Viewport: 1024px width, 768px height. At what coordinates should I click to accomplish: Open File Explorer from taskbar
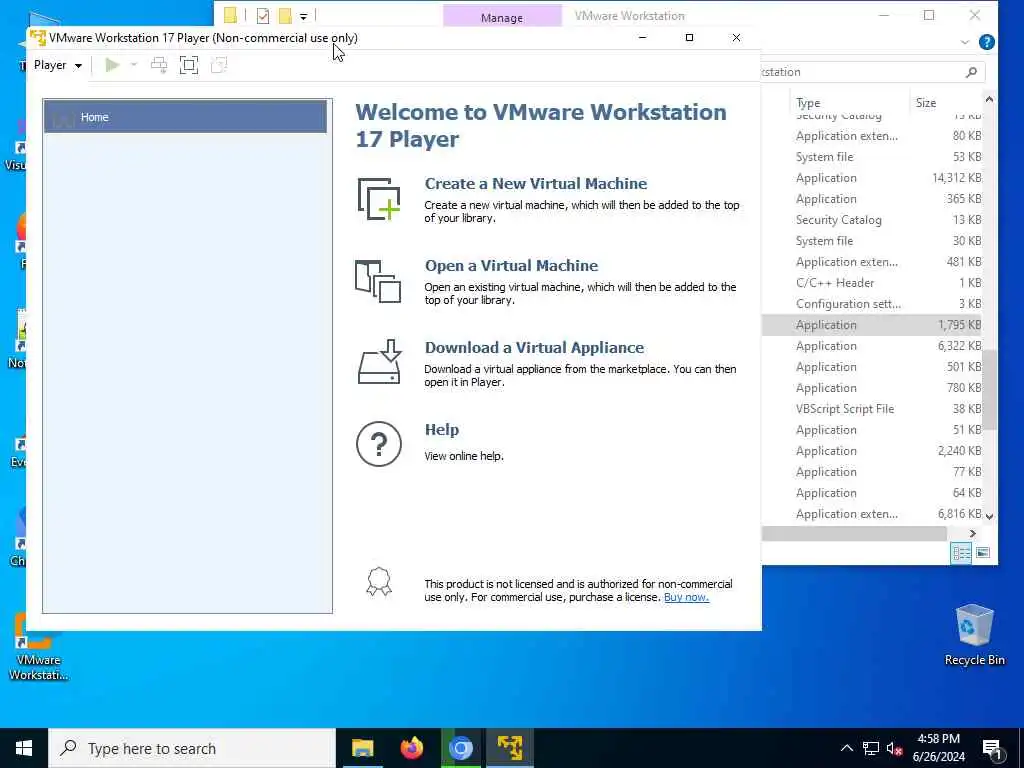362,748
